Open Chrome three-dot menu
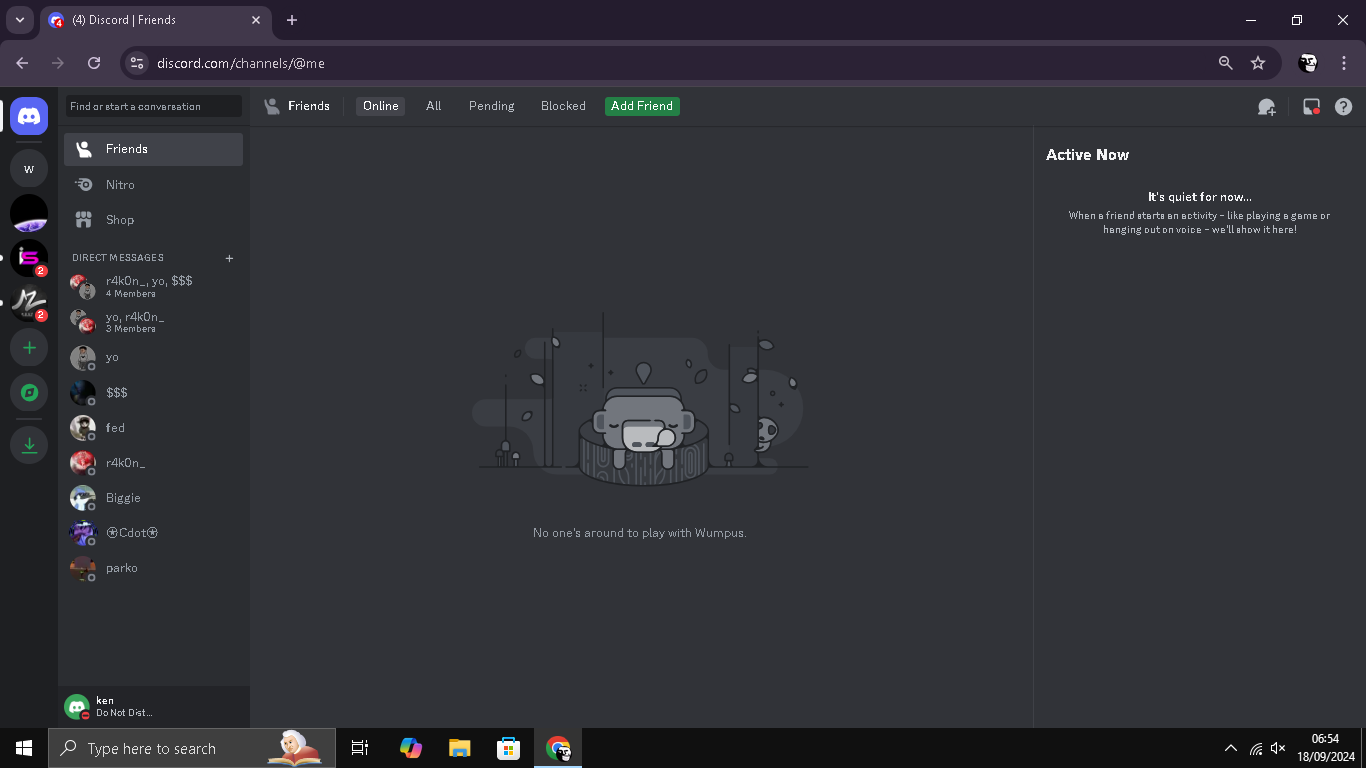 [1344, 63]
